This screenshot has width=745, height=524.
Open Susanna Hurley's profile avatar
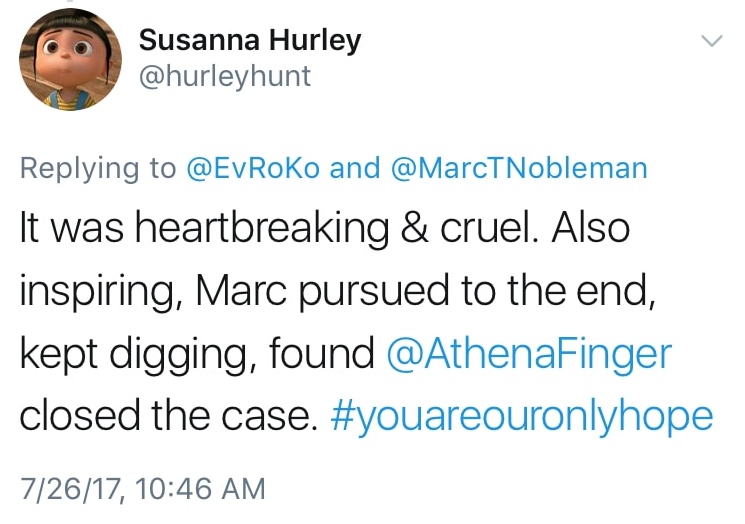click(65, 63)
